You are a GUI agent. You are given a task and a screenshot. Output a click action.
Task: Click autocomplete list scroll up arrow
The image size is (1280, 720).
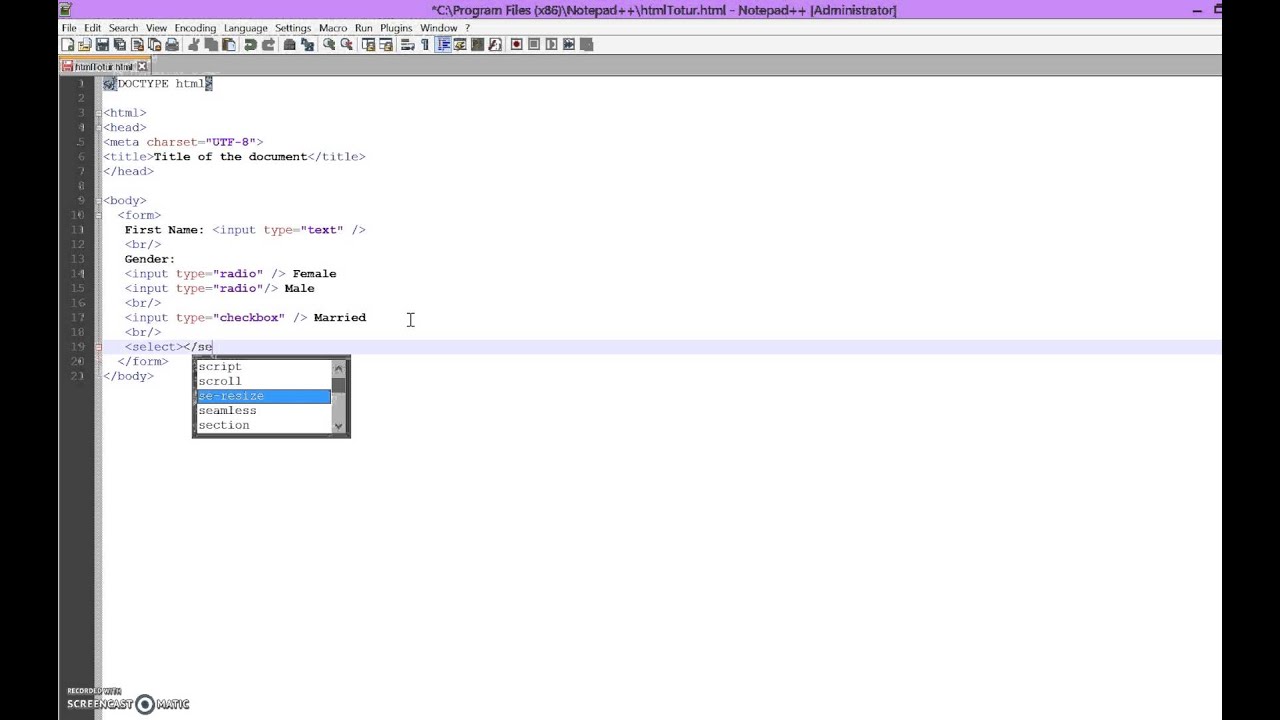click(x=339, y=367)
